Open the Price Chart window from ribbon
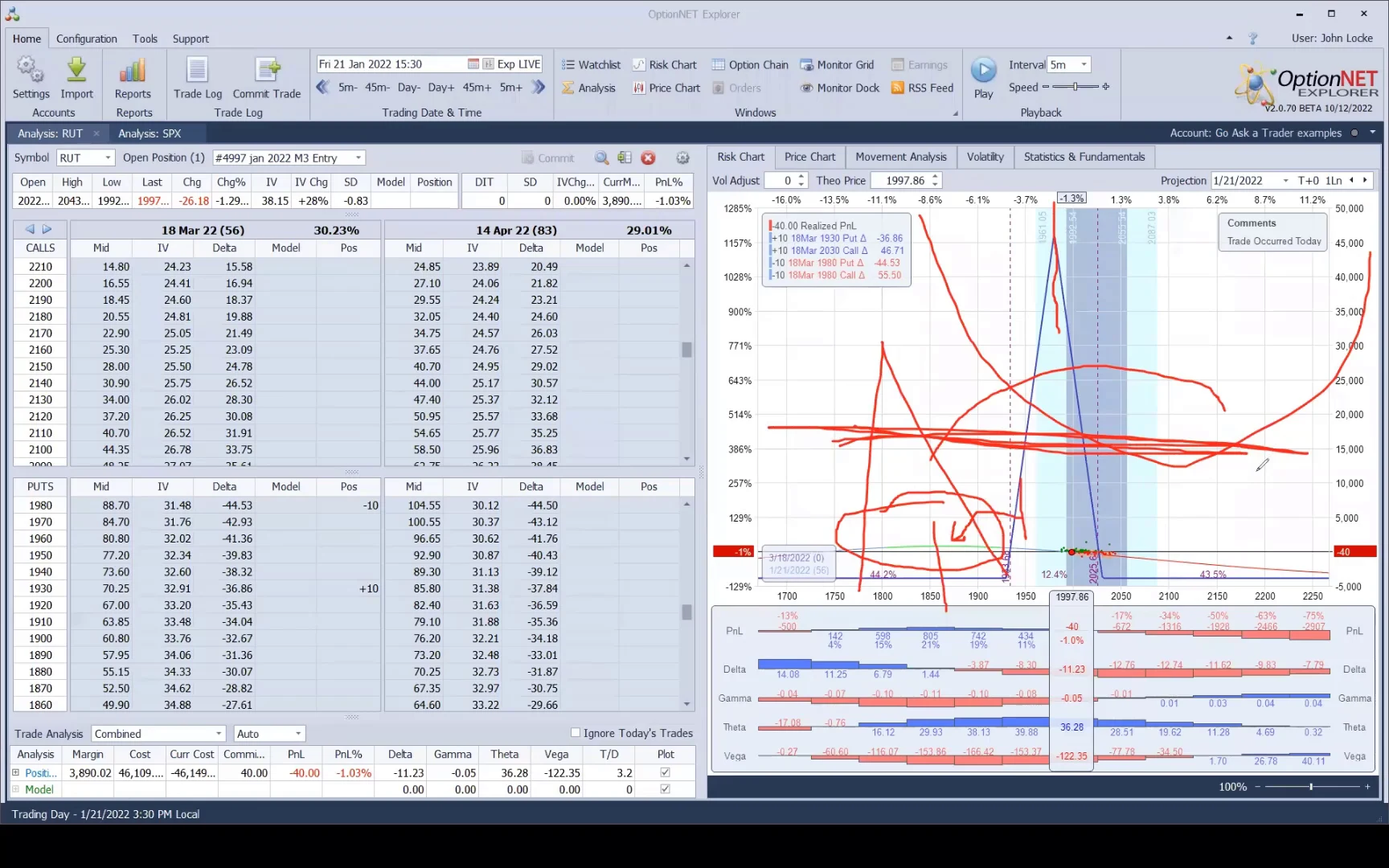 (666, 88)
